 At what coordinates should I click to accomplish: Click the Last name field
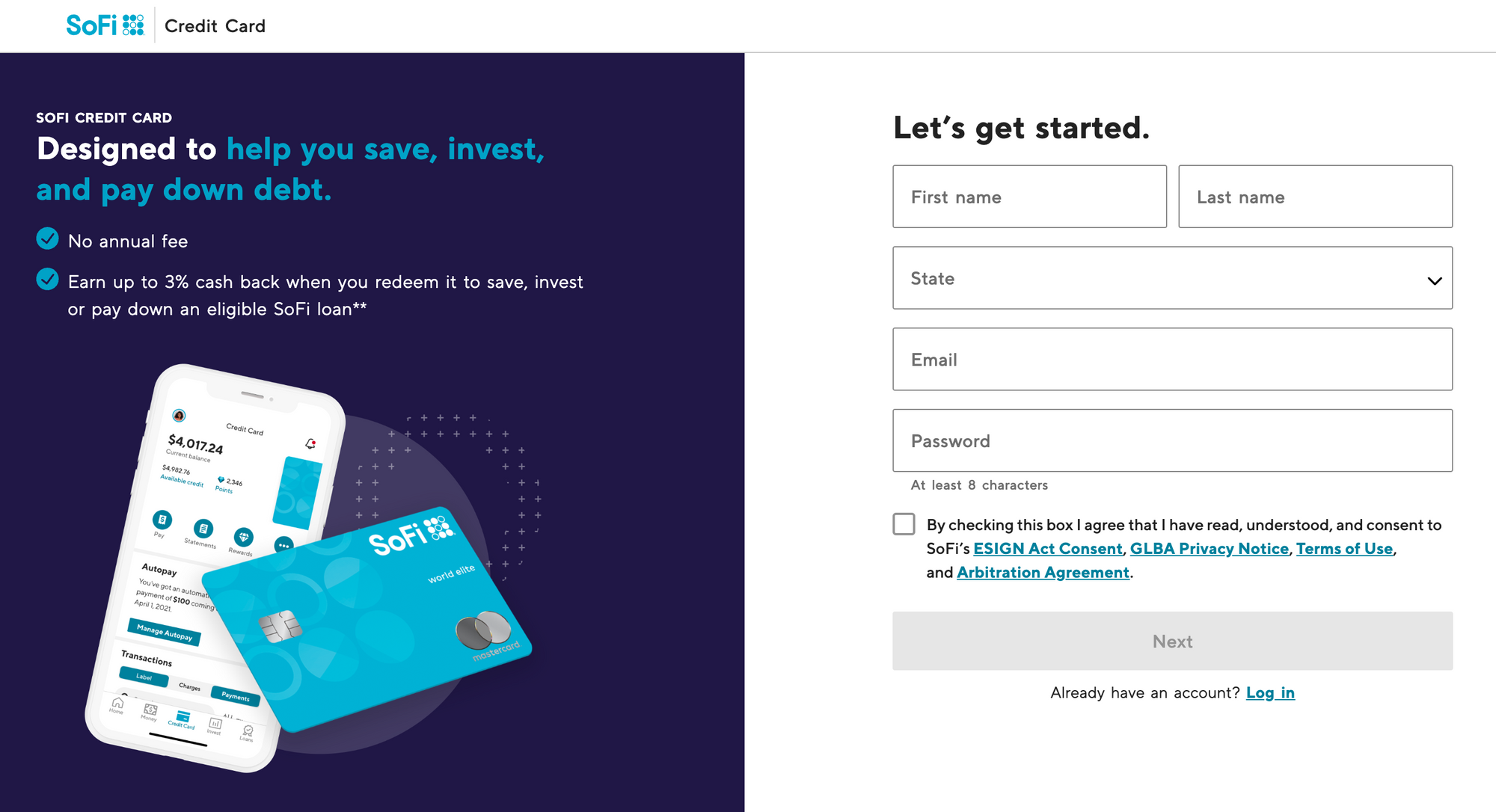1315,197
